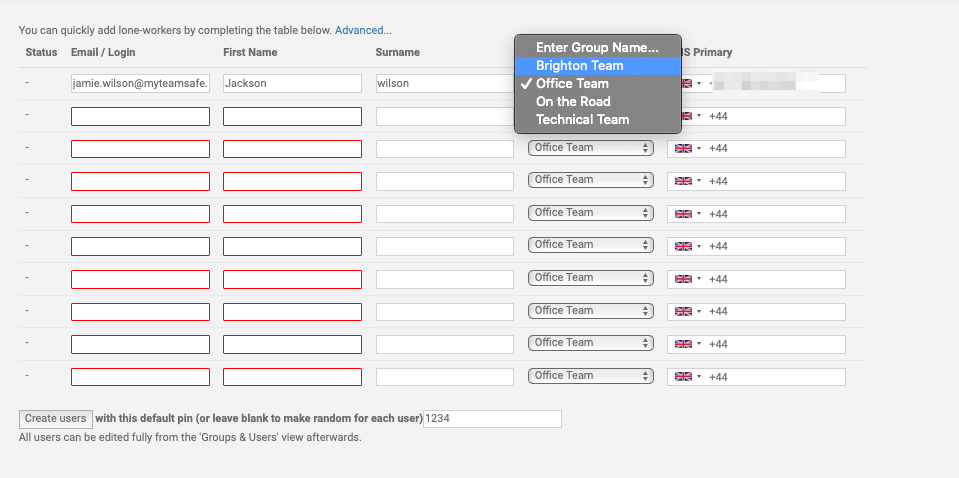This screenshot has height=478, width=959.
Task: Click the Surname field containing wilson
Action: pos(445,84)
